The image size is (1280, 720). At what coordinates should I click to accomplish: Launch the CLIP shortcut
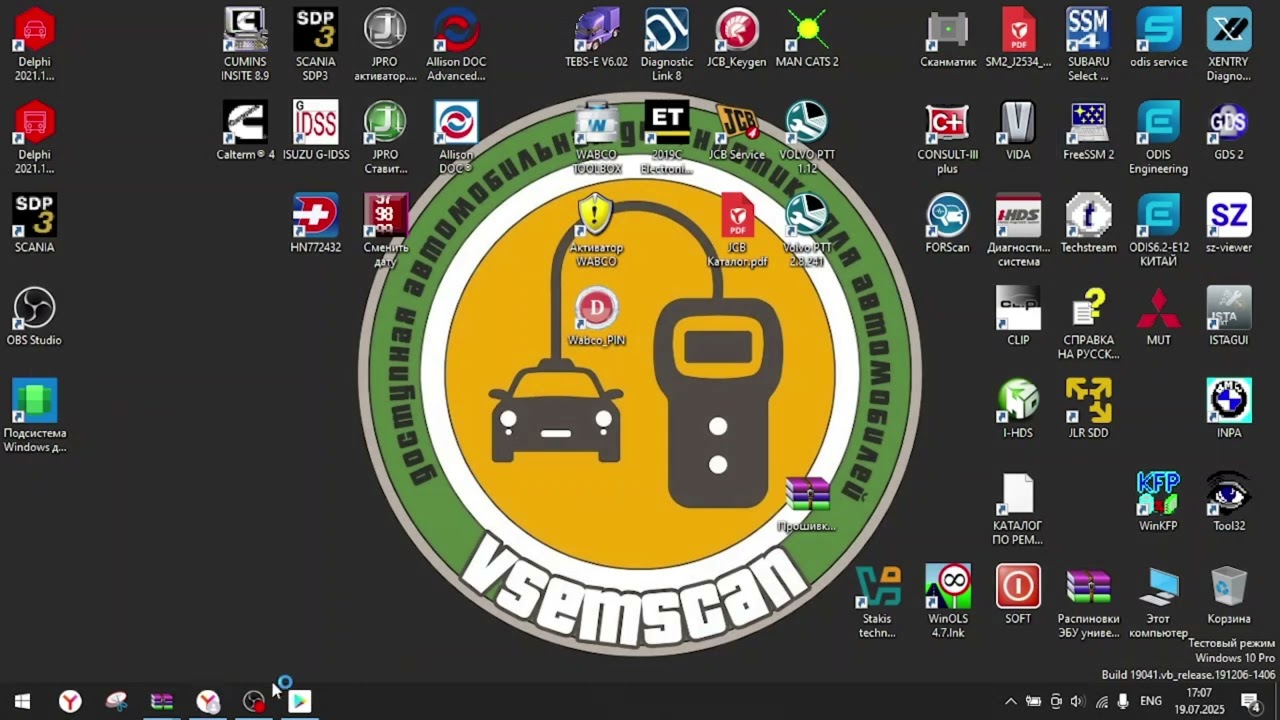1018,317
